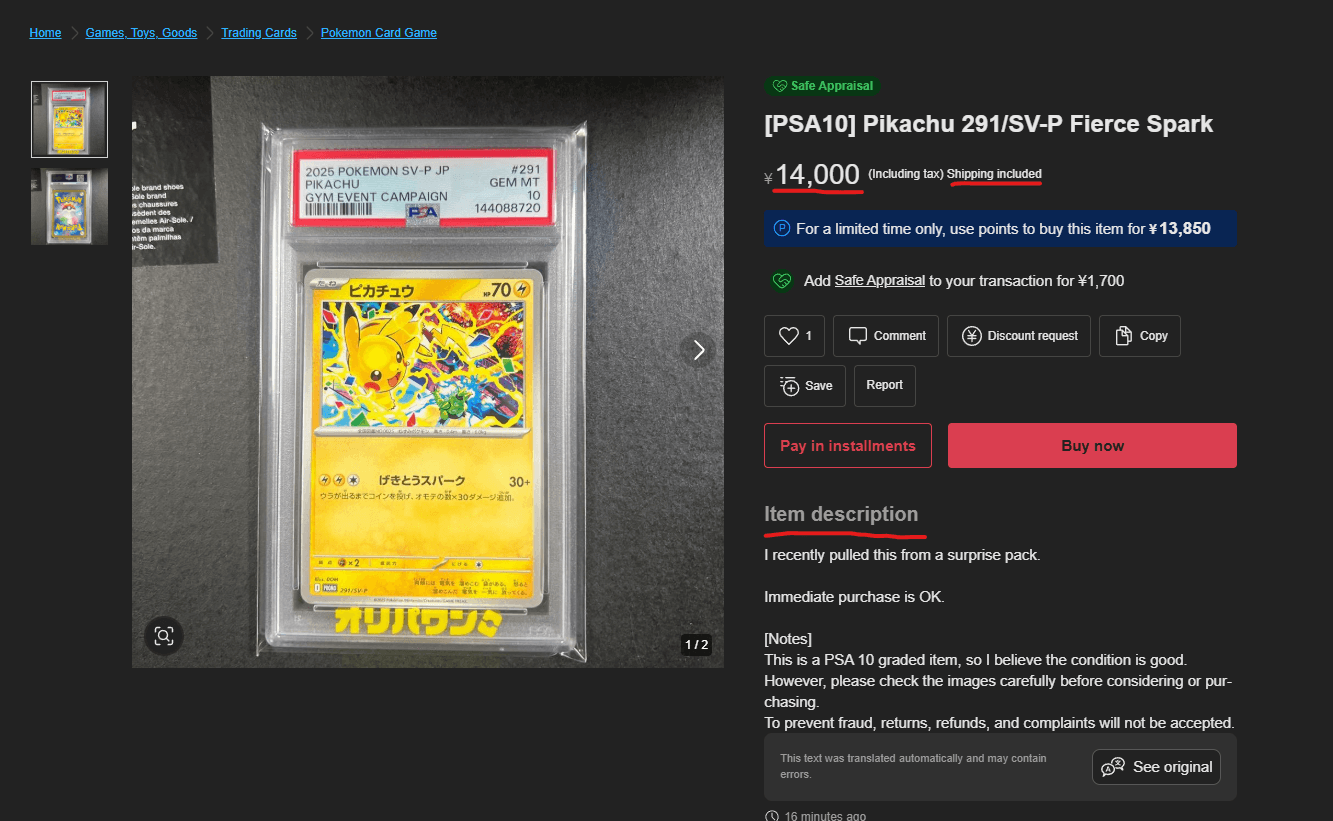Image resolution: width=1333 pixels, height=821 pixels.
Task: Click the translate icon beside See original
Action: click(x=1113, y=767)
